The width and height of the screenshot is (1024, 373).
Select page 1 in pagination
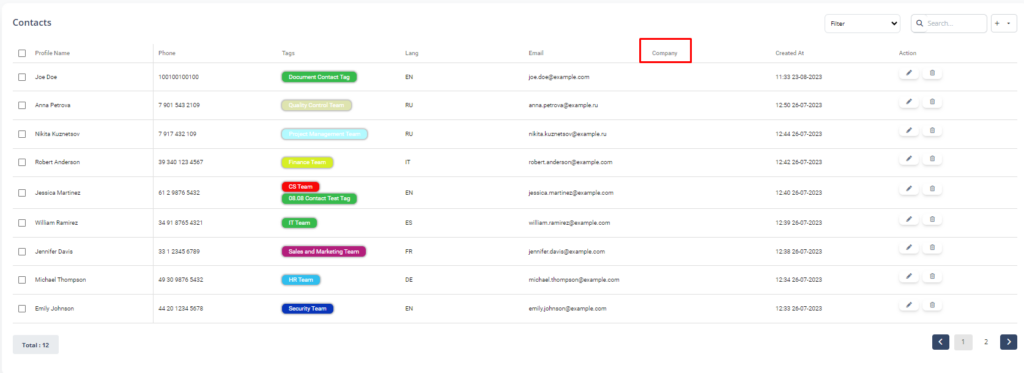pos(963,342)
